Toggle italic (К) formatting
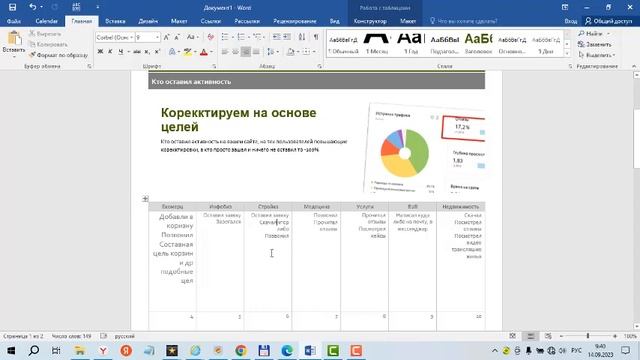The height and width of the screenshot is (360, 640). (110, 52)
